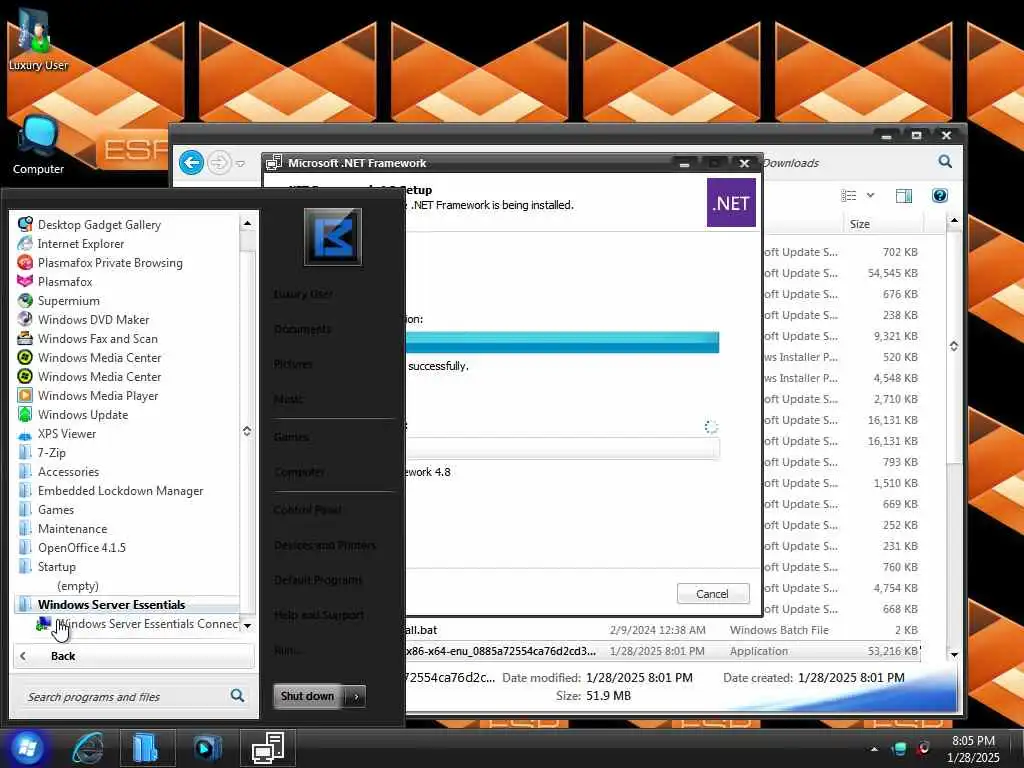Click the Windows Start orb
This screenshot has width=1024, height=768.
[x=27, y=748]
